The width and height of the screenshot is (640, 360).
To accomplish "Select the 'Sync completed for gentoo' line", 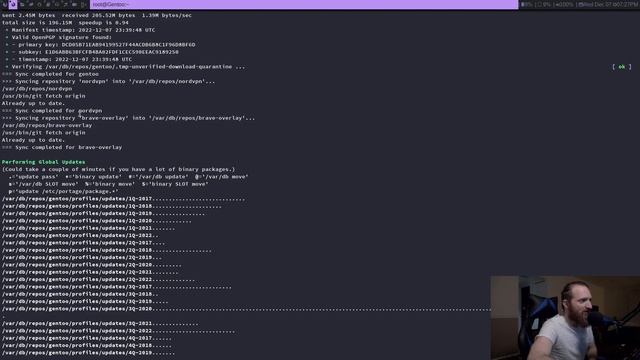I will click(50, 74).
